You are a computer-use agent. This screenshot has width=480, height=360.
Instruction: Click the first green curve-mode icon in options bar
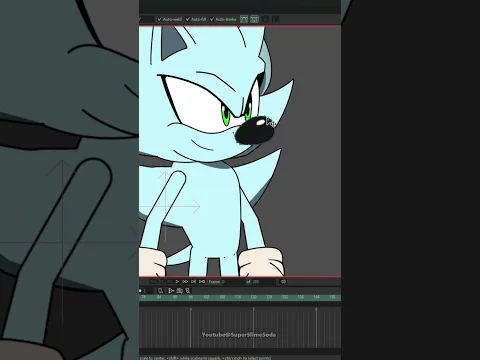(x=244, y=19)
